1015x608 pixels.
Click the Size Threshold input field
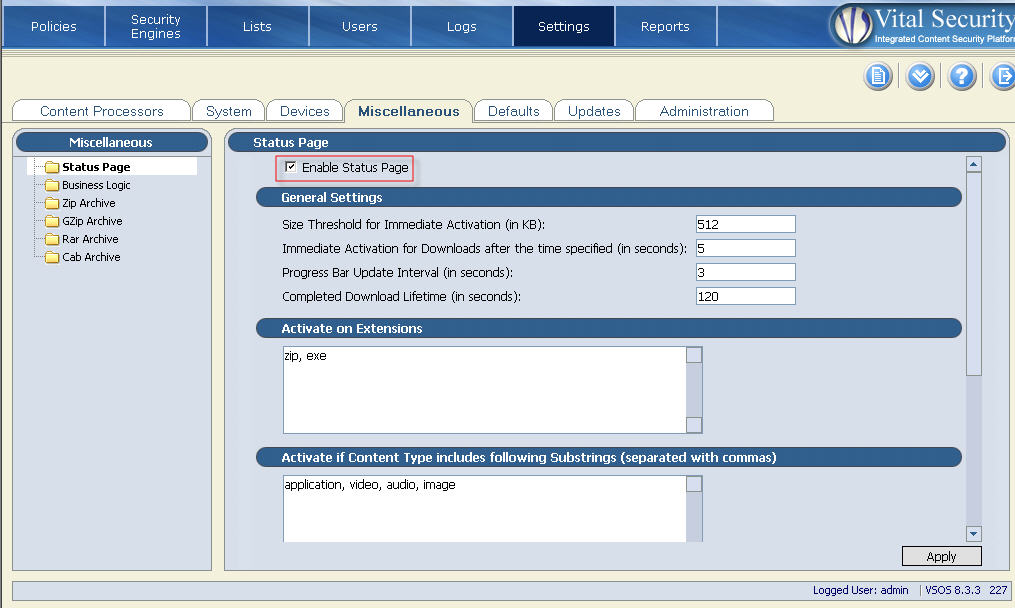click(745, 224)
